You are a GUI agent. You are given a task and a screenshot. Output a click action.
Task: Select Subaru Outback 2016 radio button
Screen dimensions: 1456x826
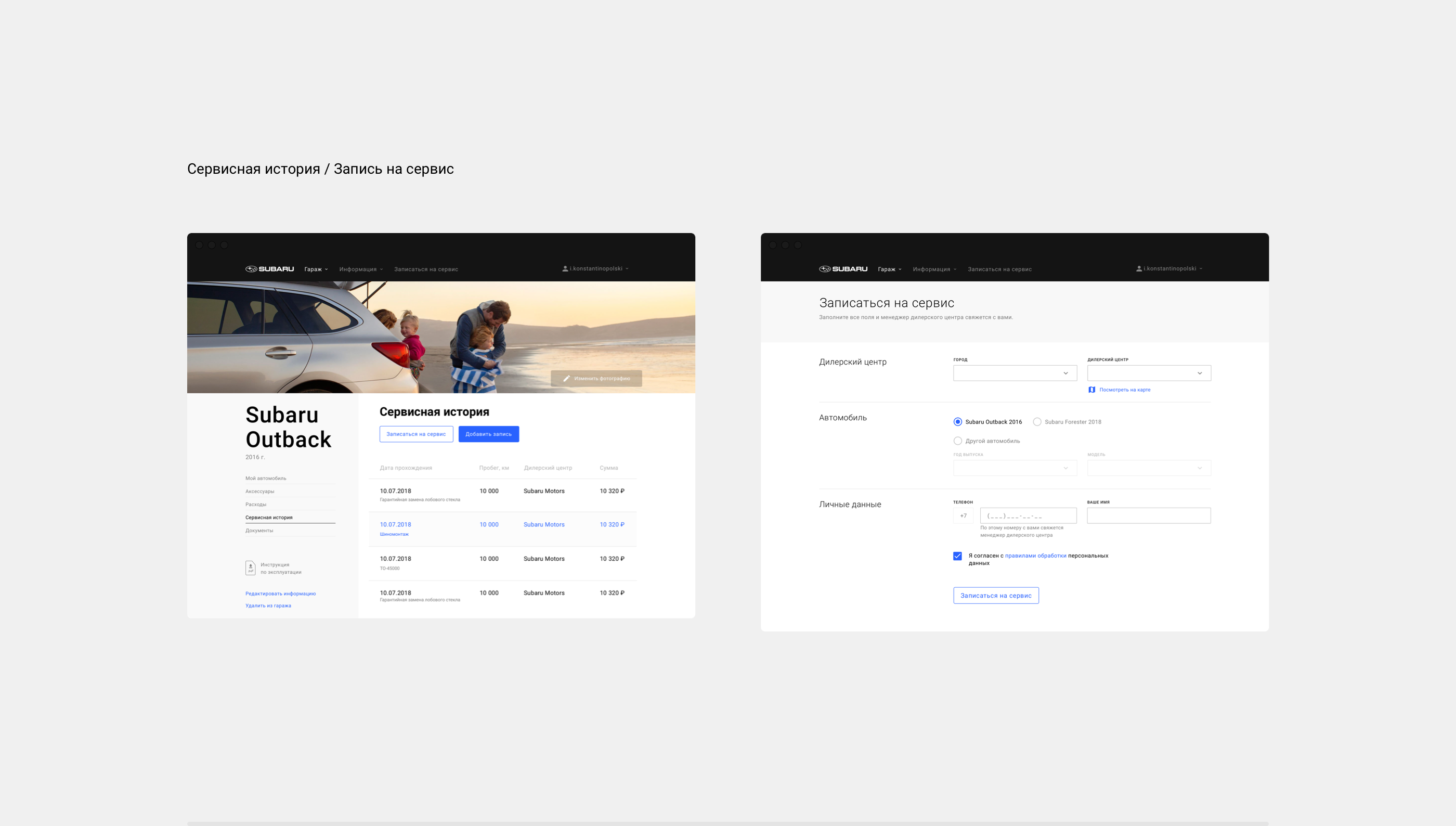[958, 421]
